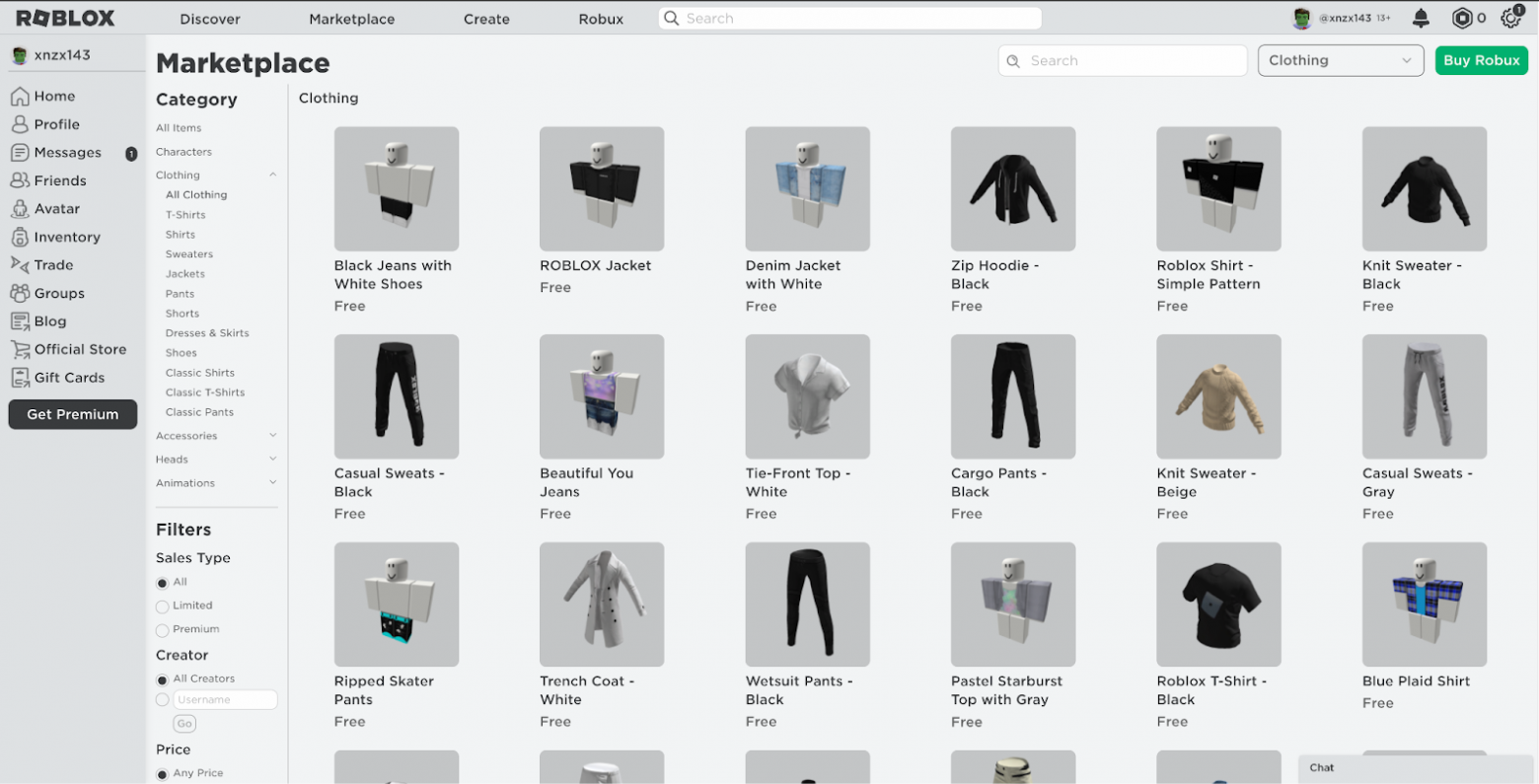The width and height of the screenshot is (1539, 784).
Task: Click the Messages icon in sidebar
Action: 20,153
